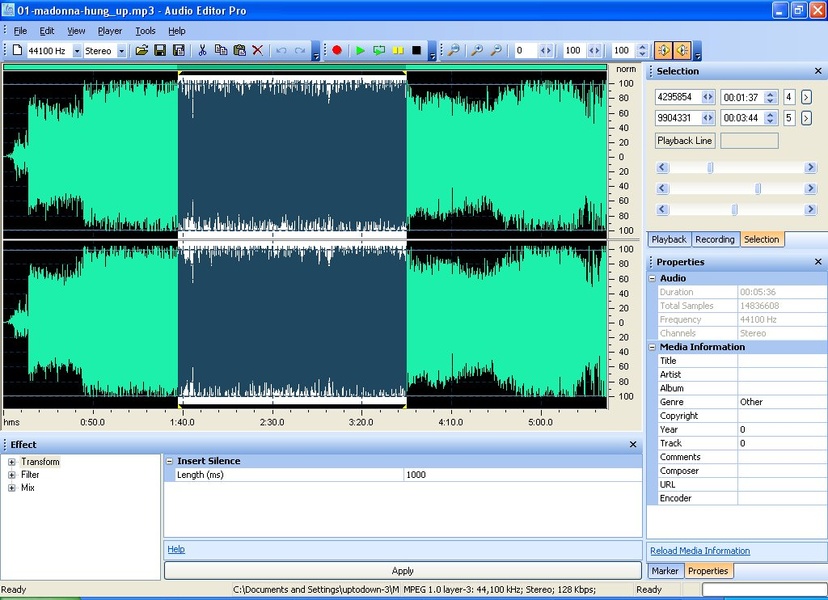Click the black Stop button
The image size is (828, 600).
[x=417, y=50]
